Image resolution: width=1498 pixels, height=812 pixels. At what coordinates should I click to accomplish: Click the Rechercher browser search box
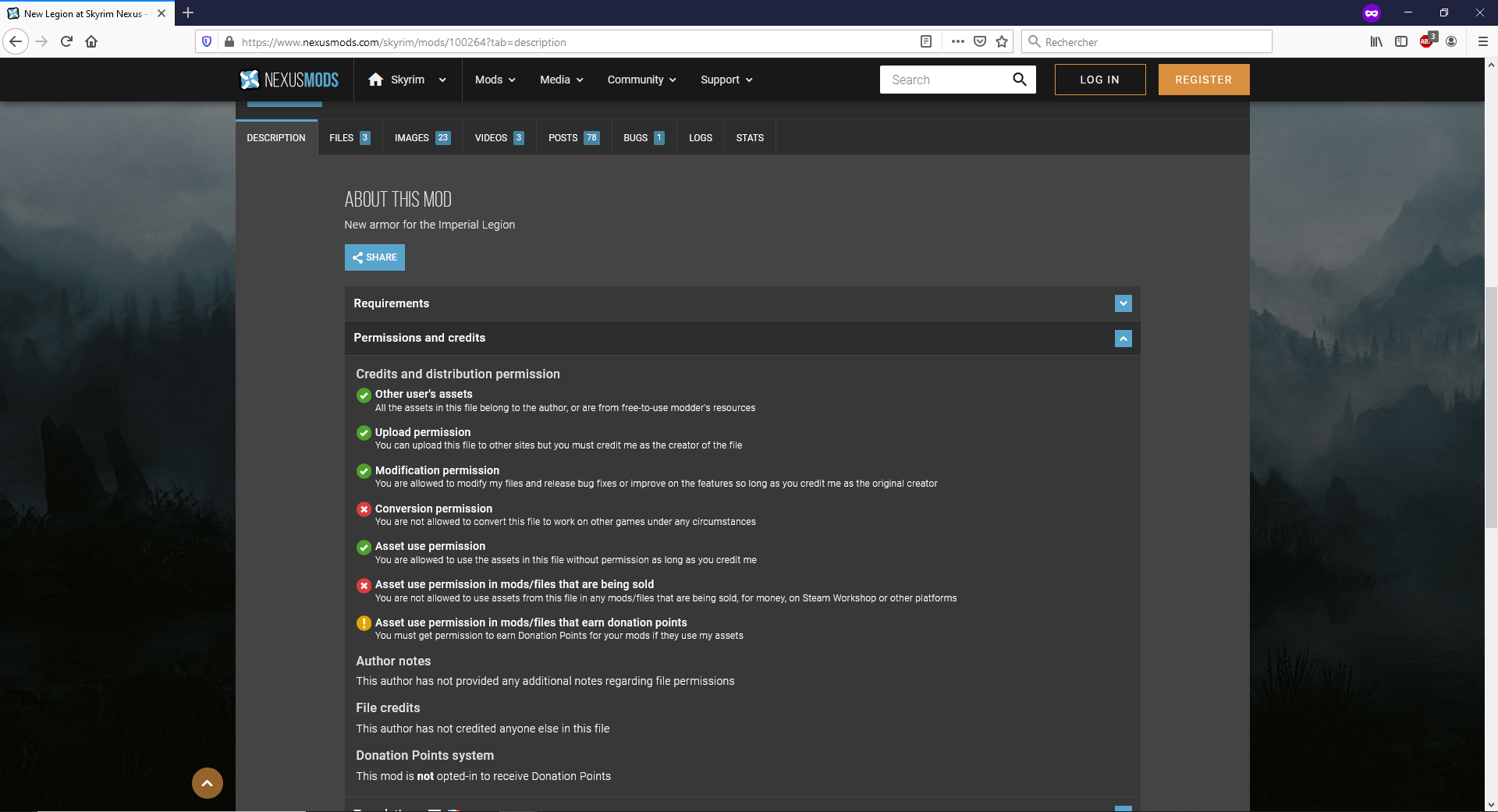pyautogui.click(x=1147, y=42)
